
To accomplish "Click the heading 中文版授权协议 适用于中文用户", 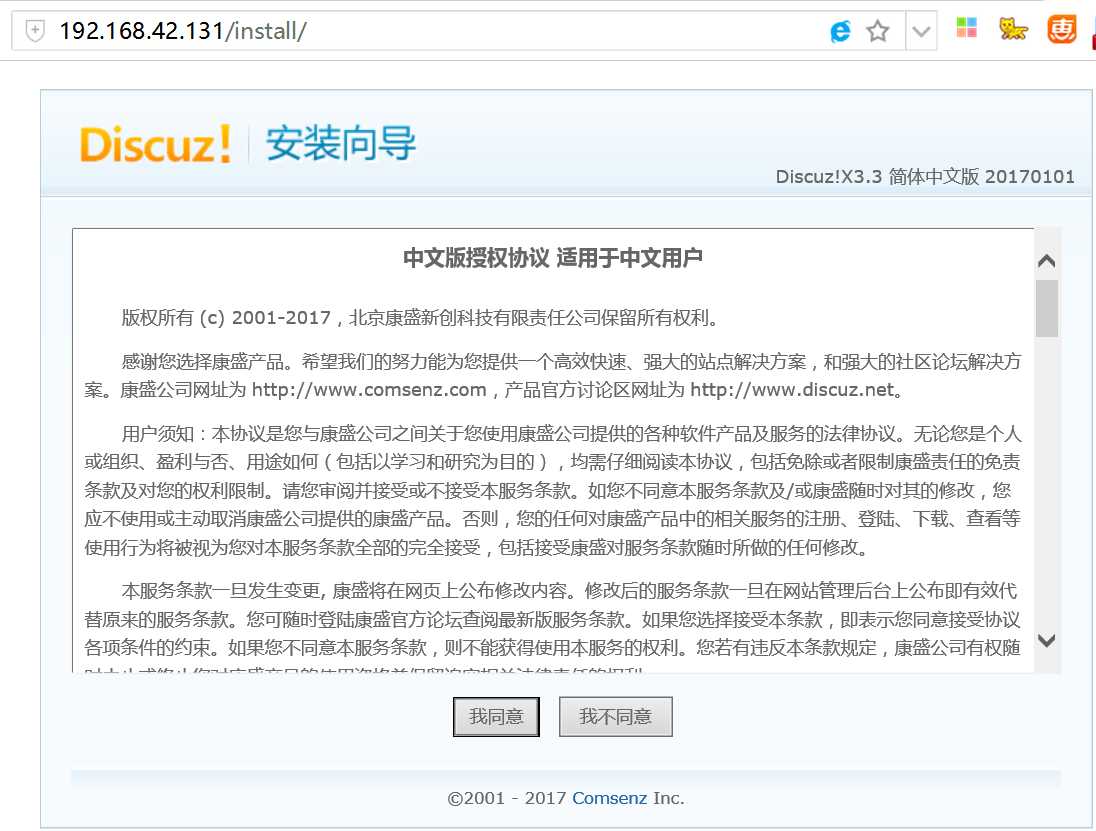I will (x=553, y=258).
